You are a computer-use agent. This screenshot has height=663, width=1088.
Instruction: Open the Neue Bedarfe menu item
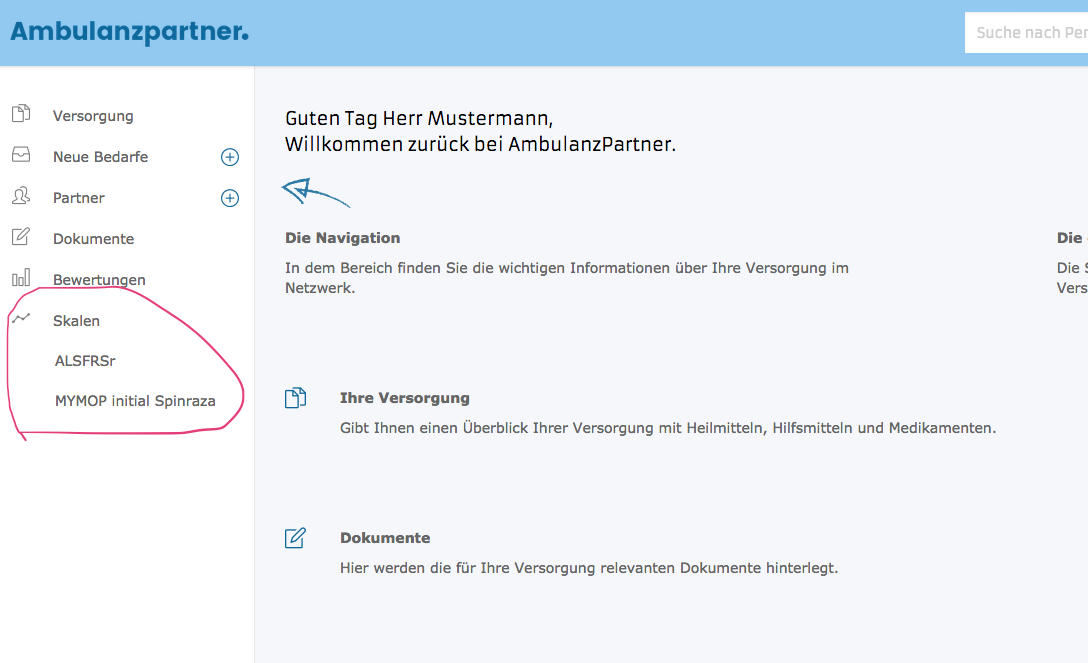(x=101, y=157)
